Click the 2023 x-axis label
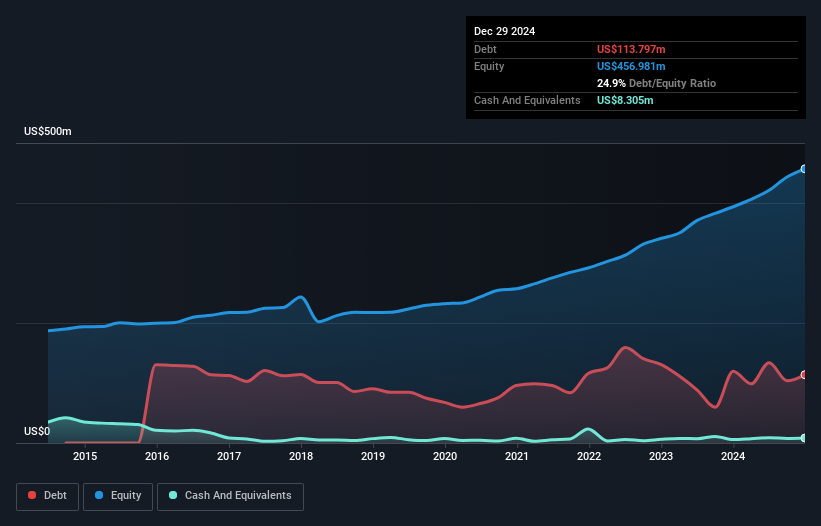 pos(661,456)
